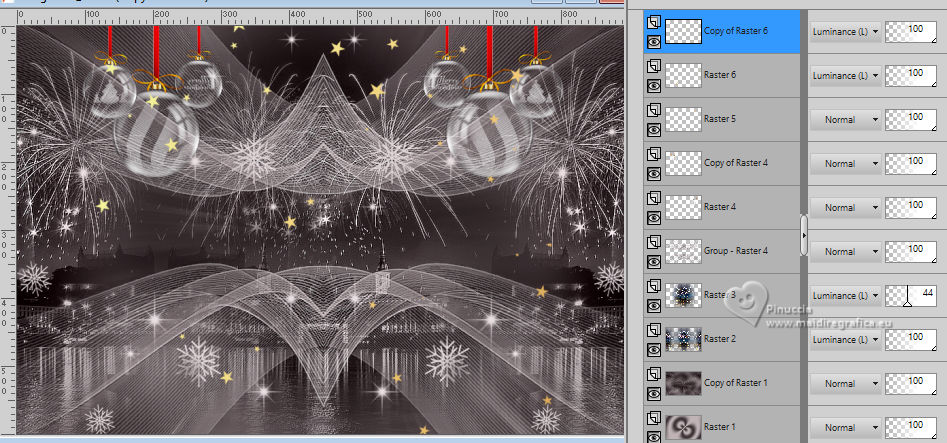Screen dimensions: 947x443
Task: Open blend mode dropdown for Group - Raster 4
Action: [x=845, y=251]
